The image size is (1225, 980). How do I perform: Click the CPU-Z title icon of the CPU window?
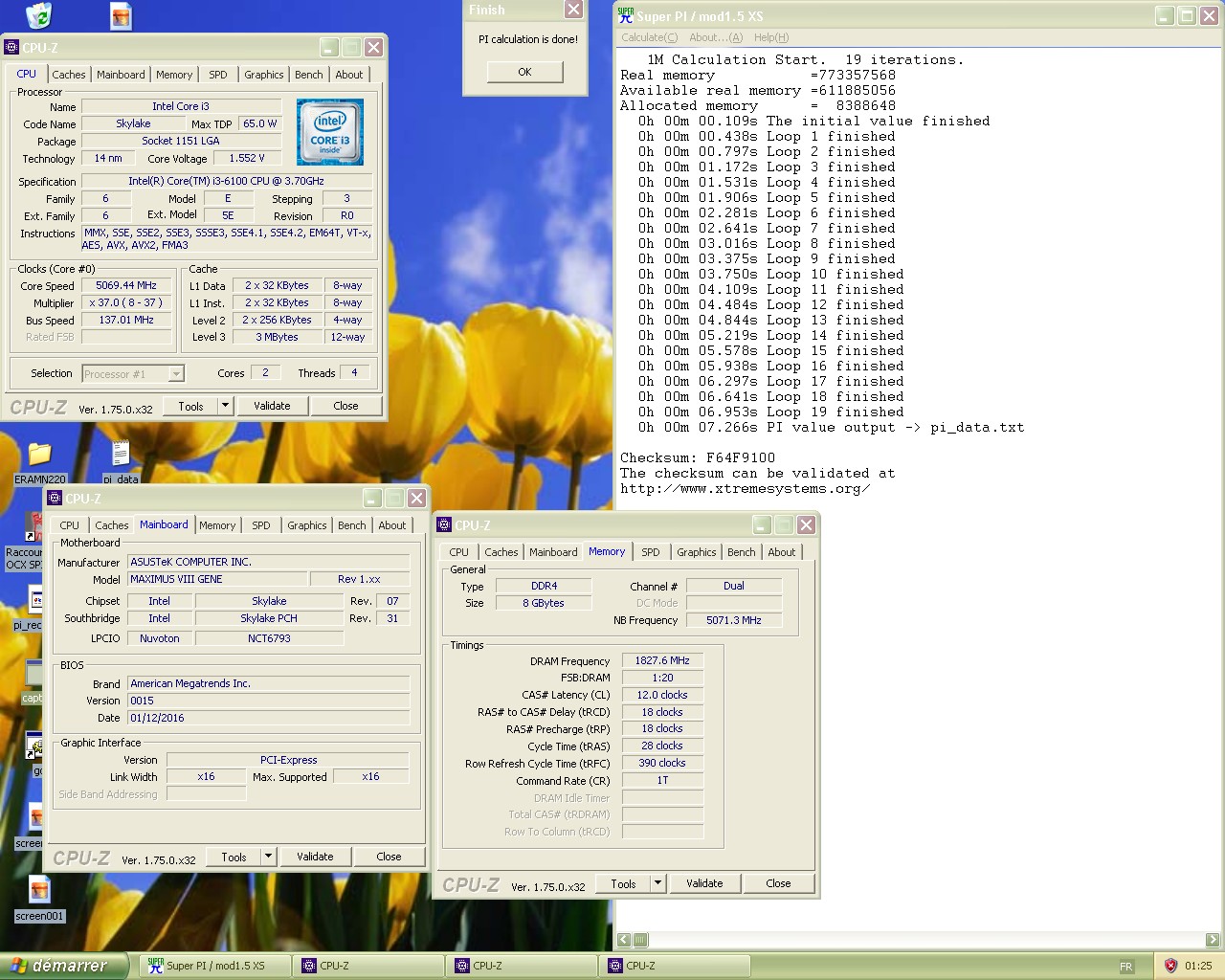[x=12, y=47]
